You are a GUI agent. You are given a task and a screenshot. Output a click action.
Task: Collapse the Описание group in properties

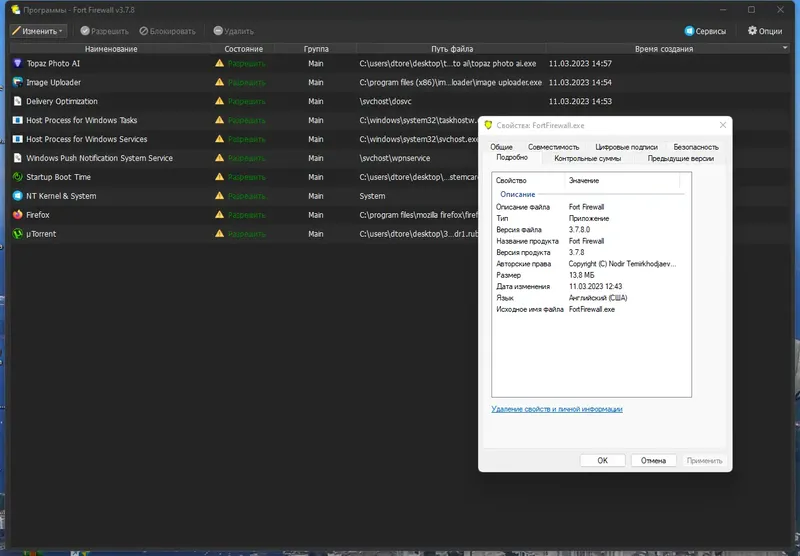pos(518,194)
